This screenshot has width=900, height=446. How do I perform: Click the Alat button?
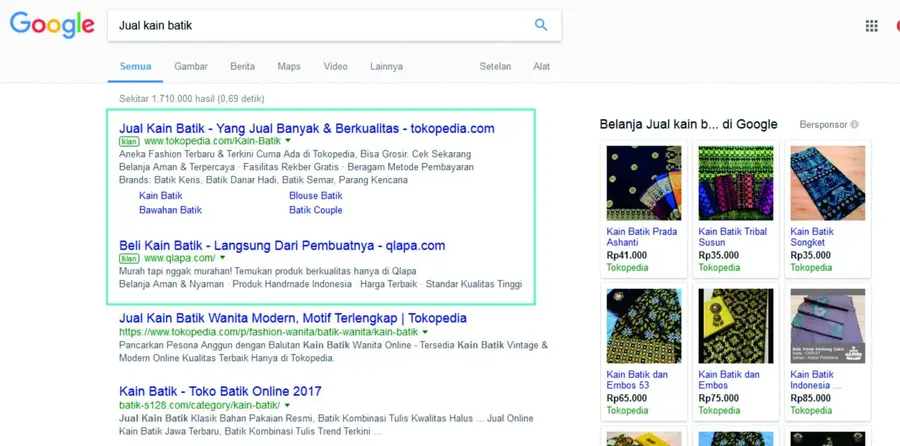click(x=541, y=67)
